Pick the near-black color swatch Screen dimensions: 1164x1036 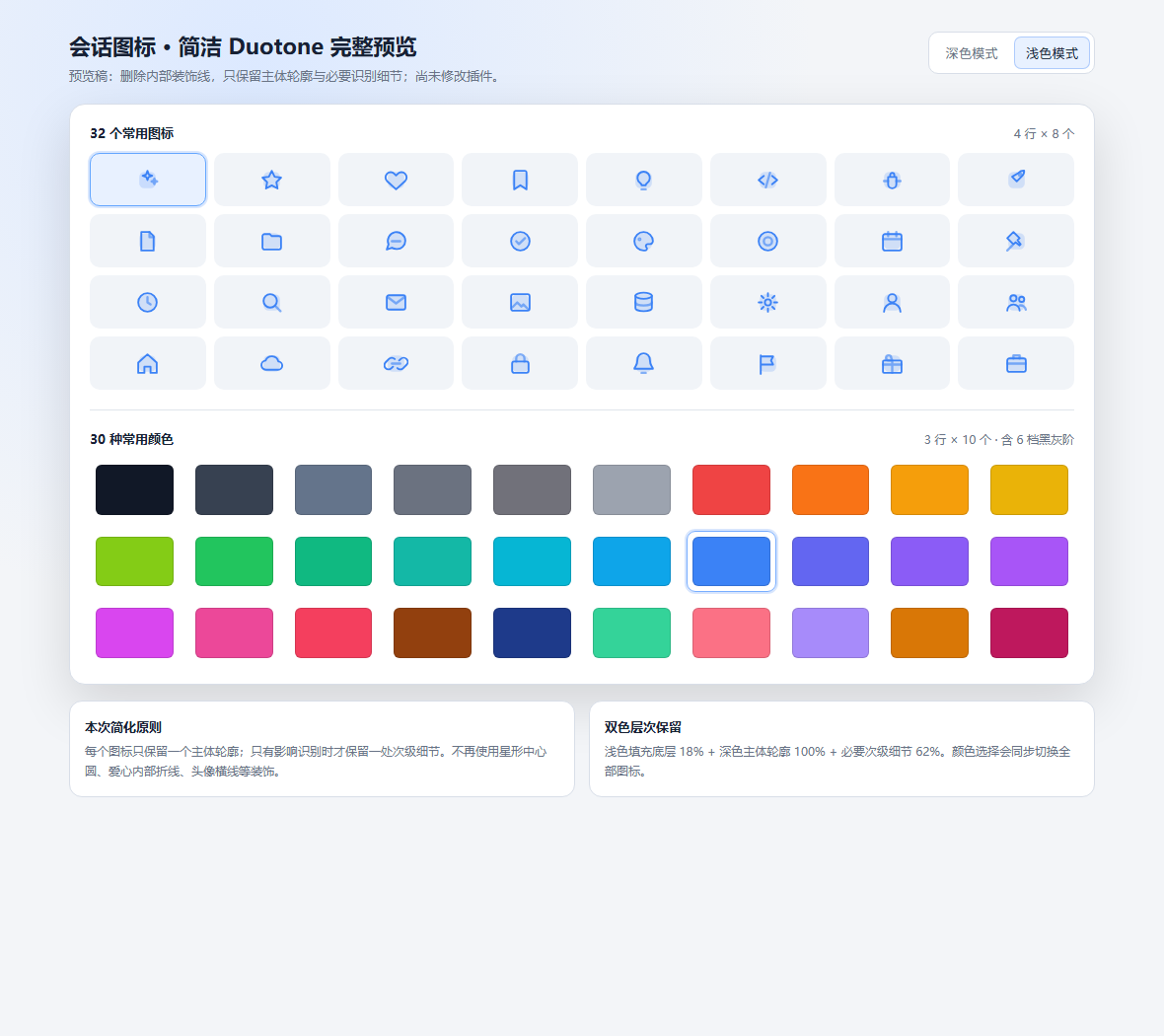click(x=134, y=490)
